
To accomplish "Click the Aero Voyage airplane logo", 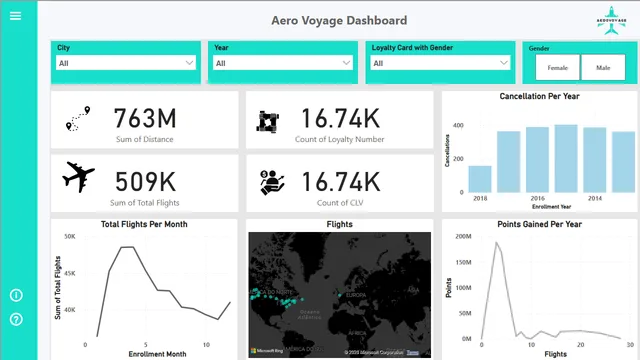I will (611, 20).
